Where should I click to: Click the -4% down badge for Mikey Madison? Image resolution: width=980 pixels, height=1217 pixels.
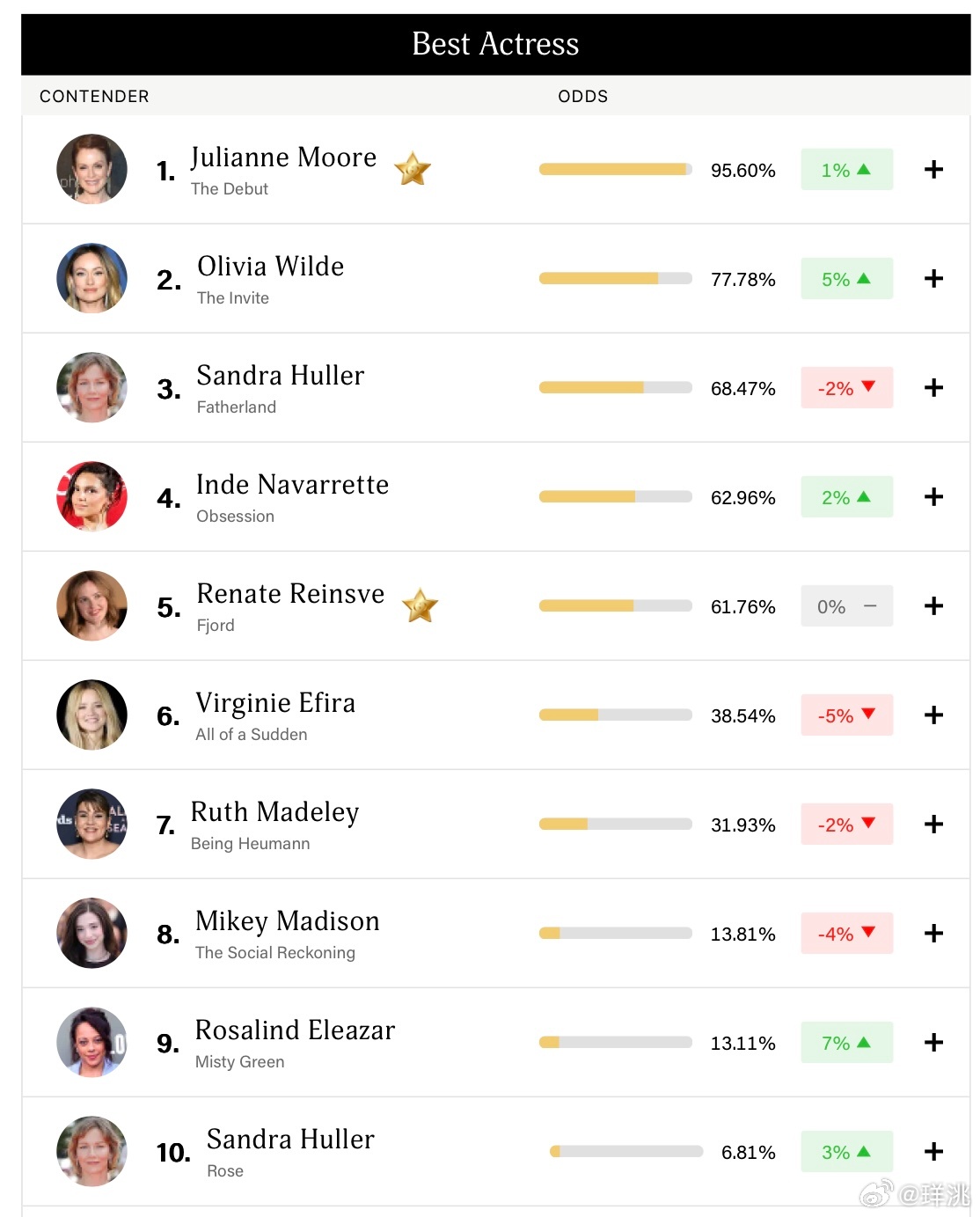(846, 934)
